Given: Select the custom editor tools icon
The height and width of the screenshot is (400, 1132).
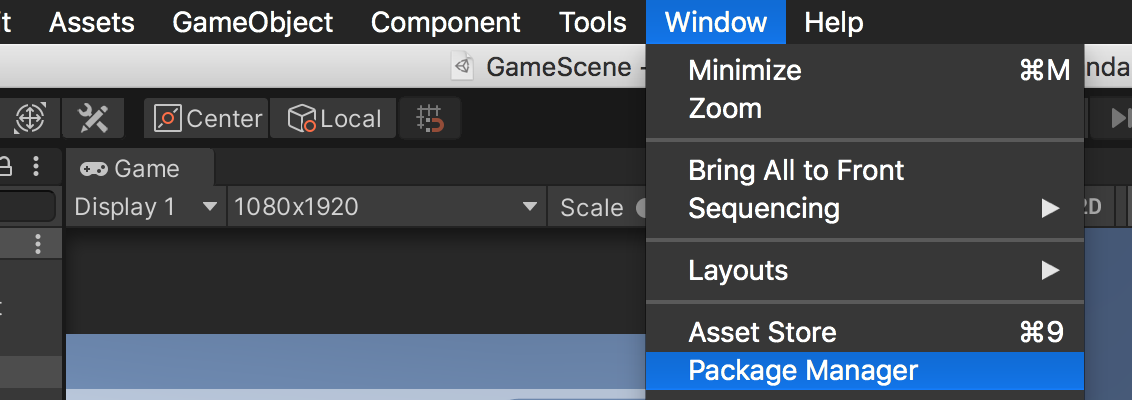Looking at the screenshot, I should click(93, 118).
